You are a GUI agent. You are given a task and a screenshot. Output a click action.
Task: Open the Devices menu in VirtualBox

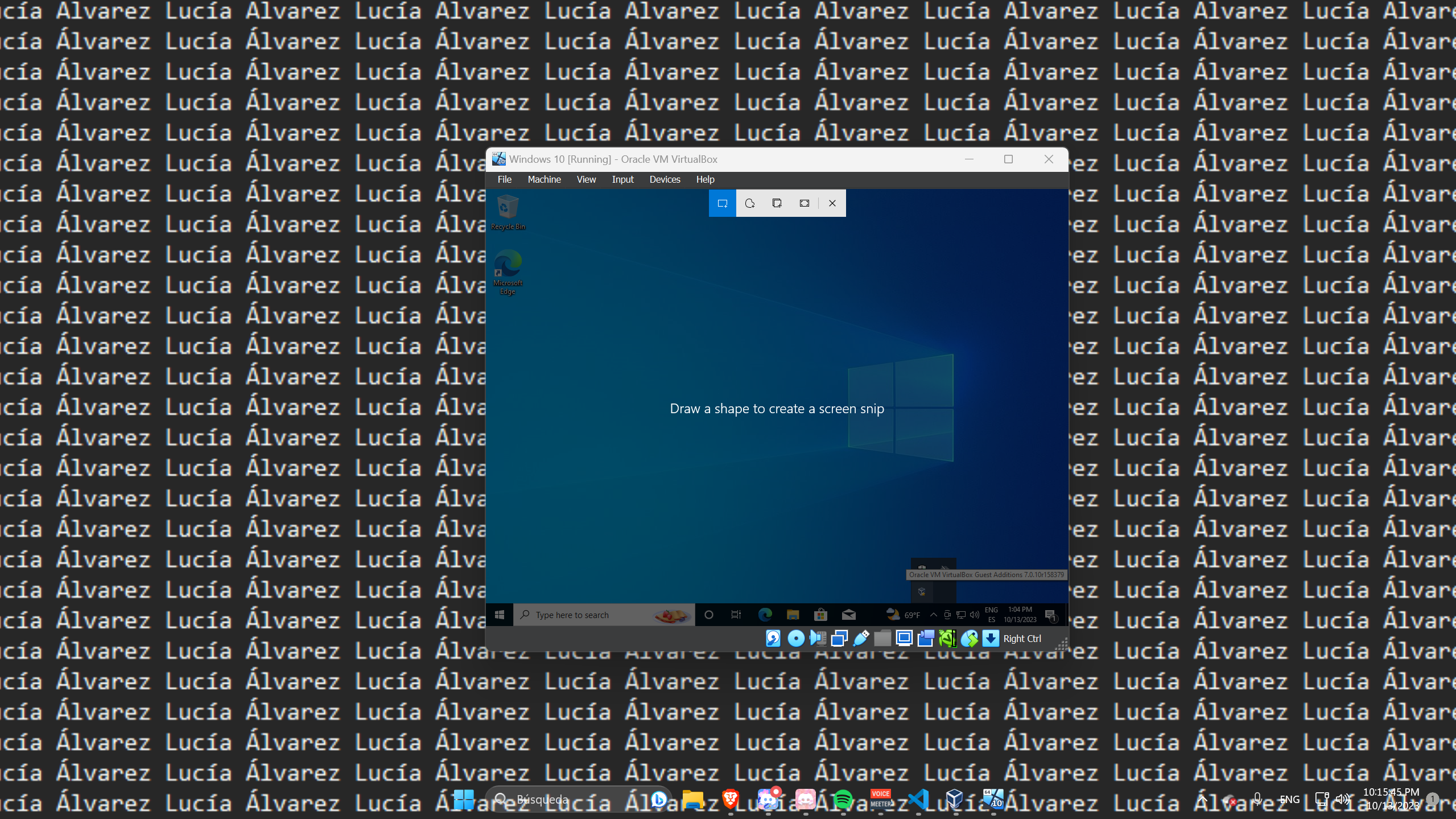click(x=664, y=179)
